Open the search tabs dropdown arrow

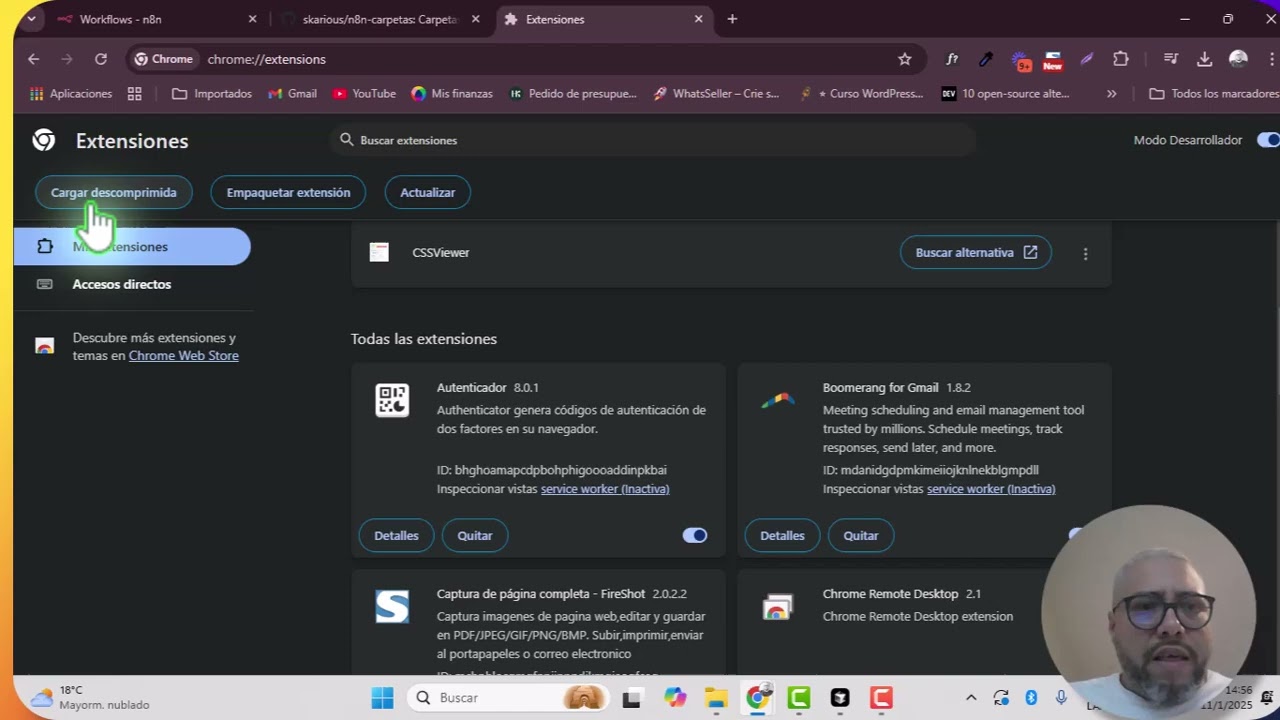(31, 19)
